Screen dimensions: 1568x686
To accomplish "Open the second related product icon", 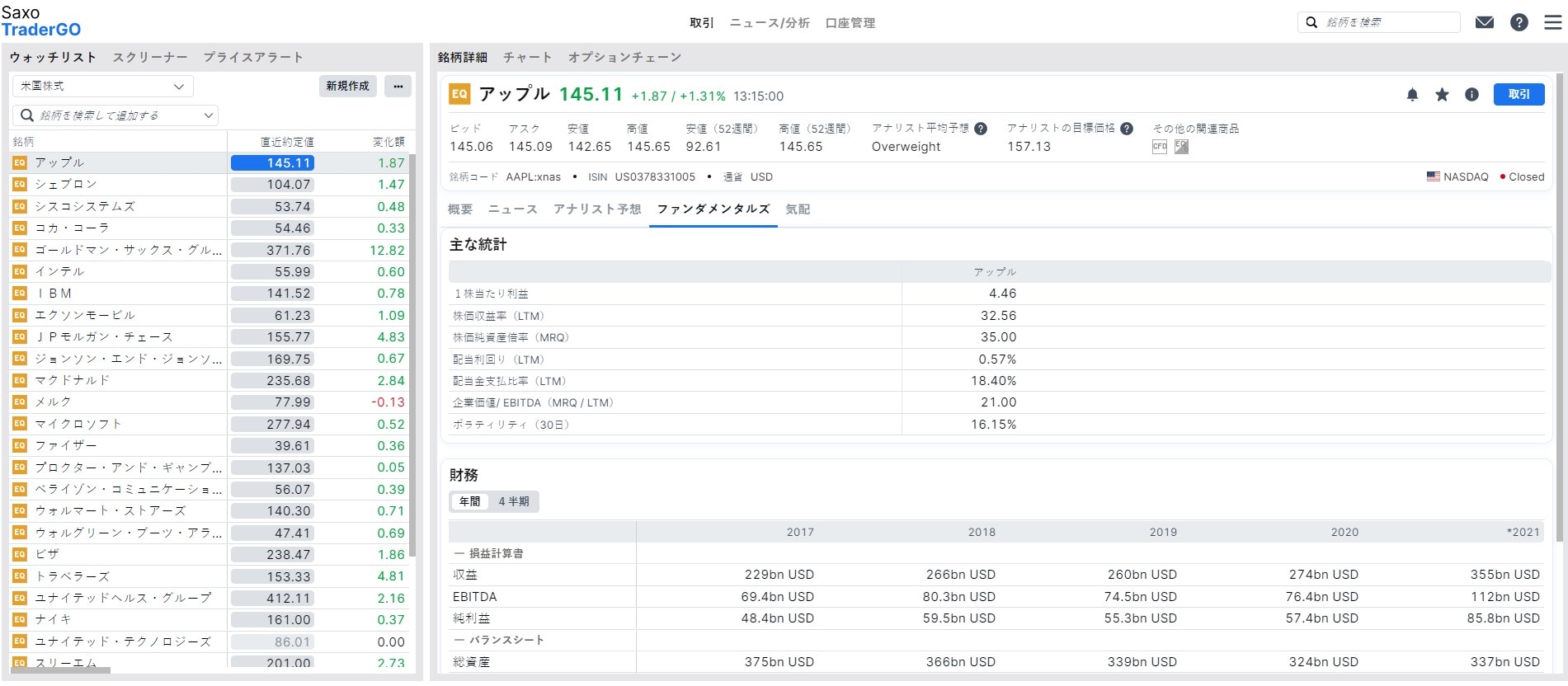I will 1182,147.
